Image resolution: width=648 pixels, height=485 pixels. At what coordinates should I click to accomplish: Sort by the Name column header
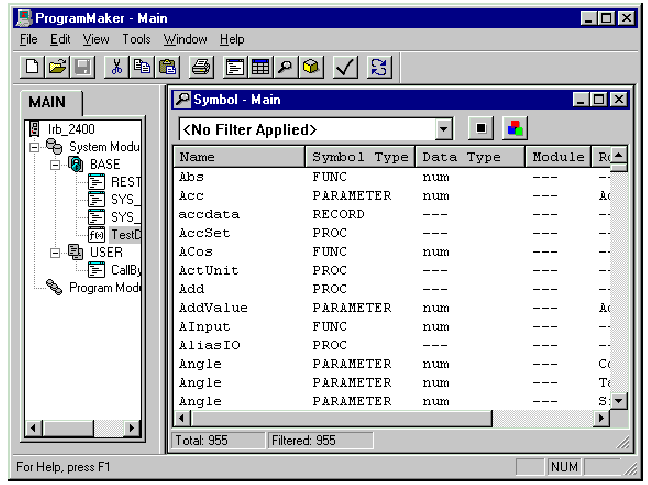239,157
